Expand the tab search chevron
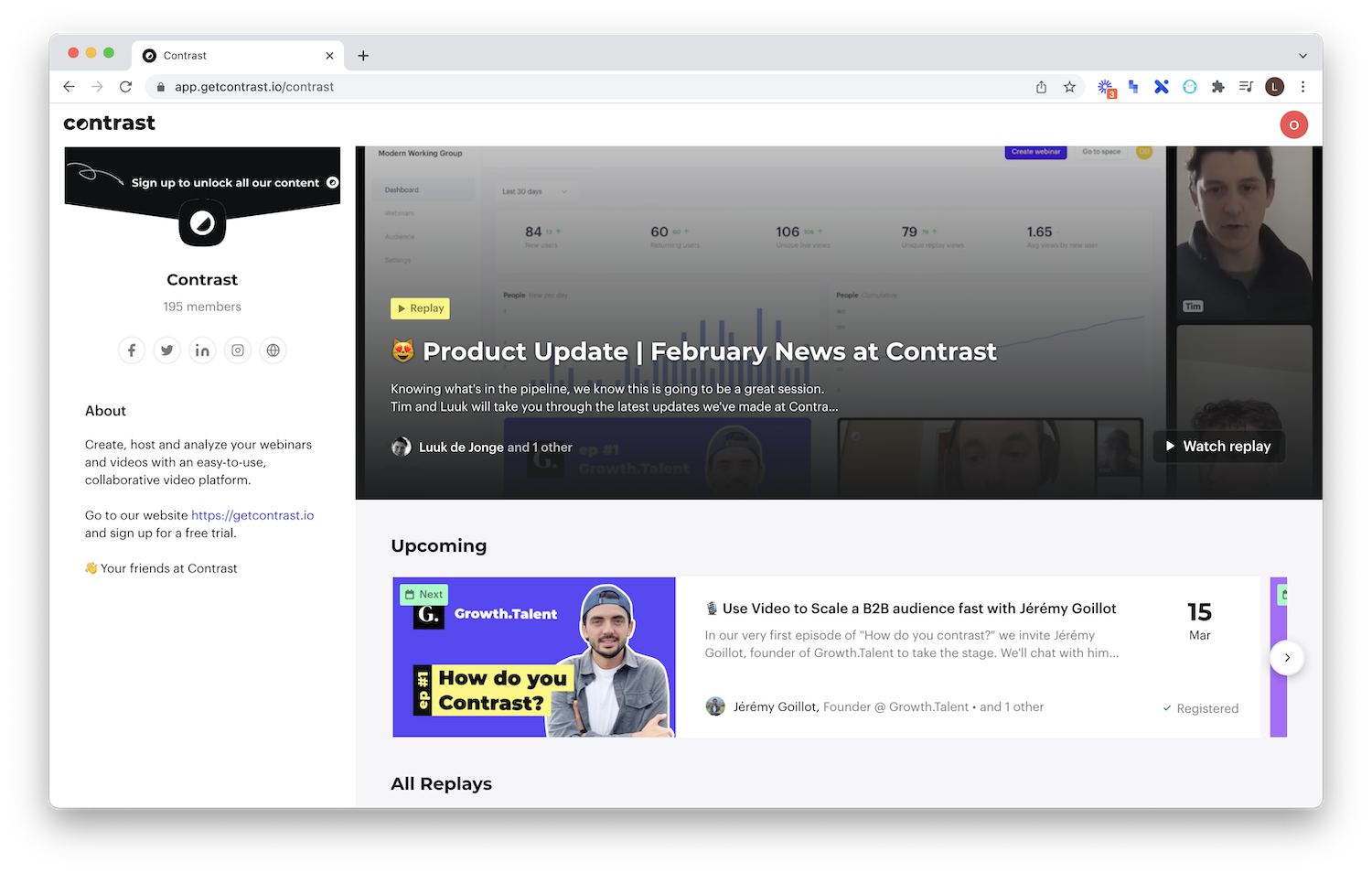This screenshot has height=873, width=1372. click(x=1302, y=56)
